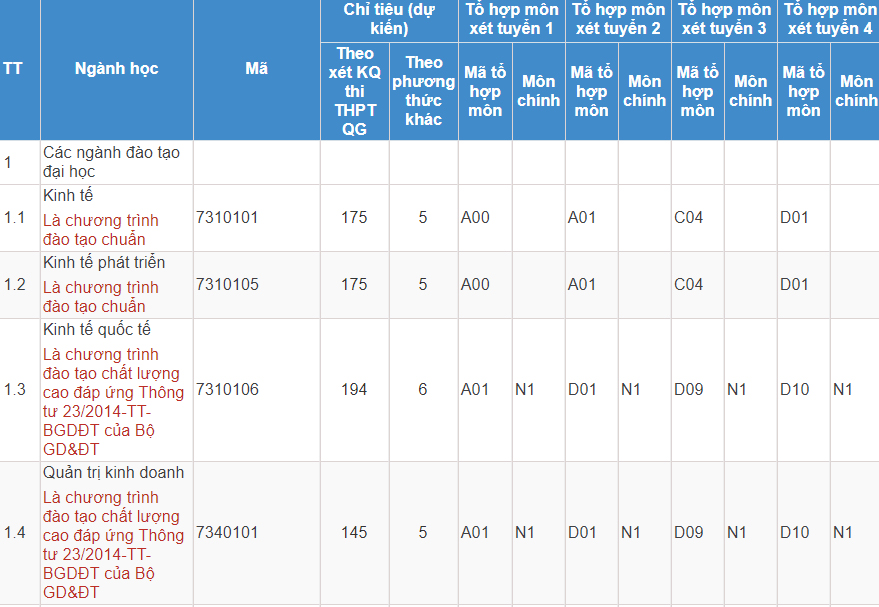Click major code 7310101
879x607 pixels.
click(x=227, y=217)
